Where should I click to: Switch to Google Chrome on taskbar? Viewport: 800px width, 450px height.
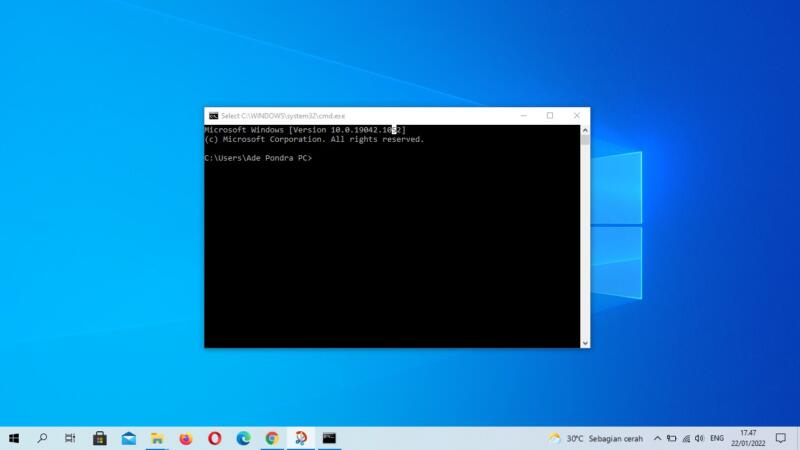272,438
